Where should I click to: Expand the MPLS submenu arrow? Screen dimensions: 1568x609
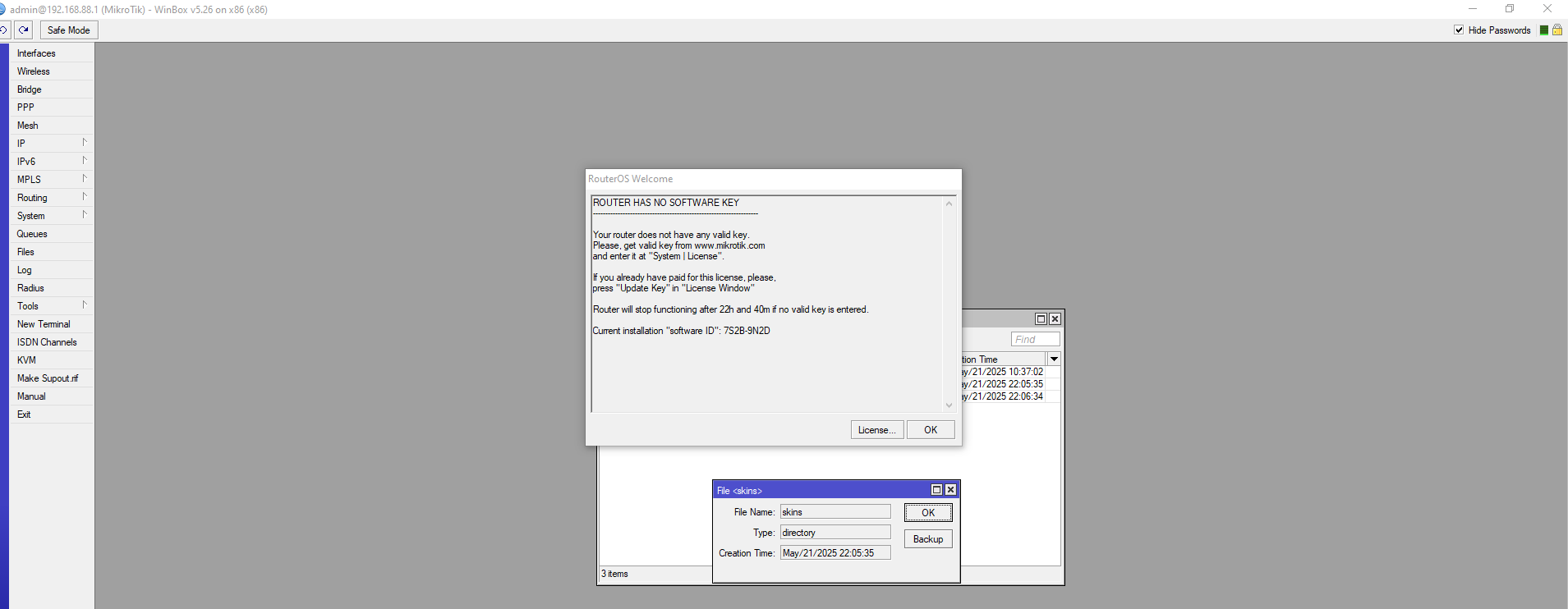pos(84,179)
